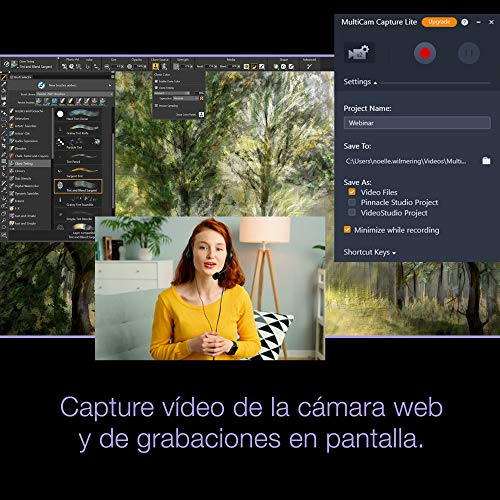
Task: Click highlighted Clone Source icon in property bar
Action: coord(156,66)
